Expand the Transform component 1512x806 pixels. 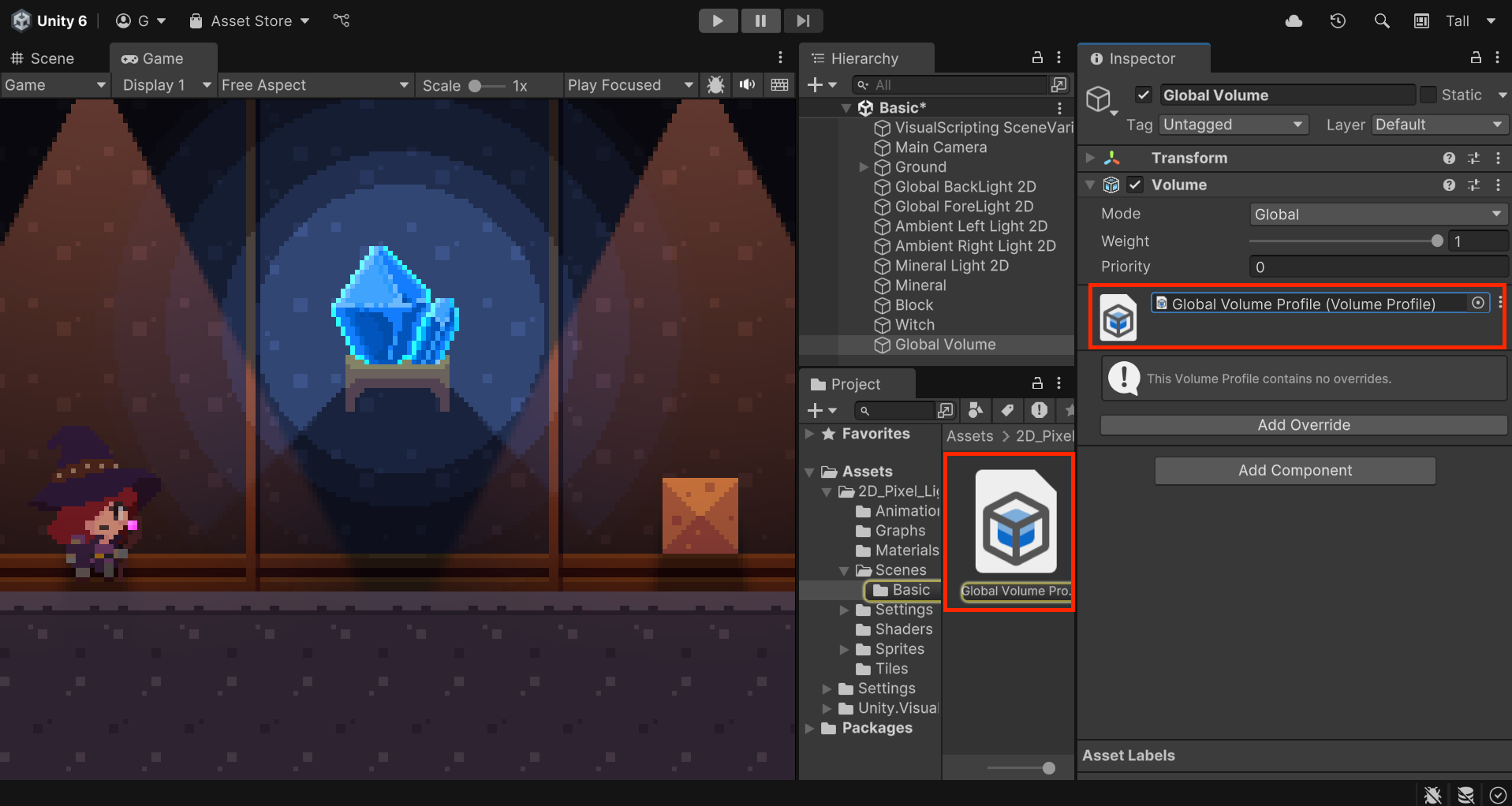(x=1090, y=159)
